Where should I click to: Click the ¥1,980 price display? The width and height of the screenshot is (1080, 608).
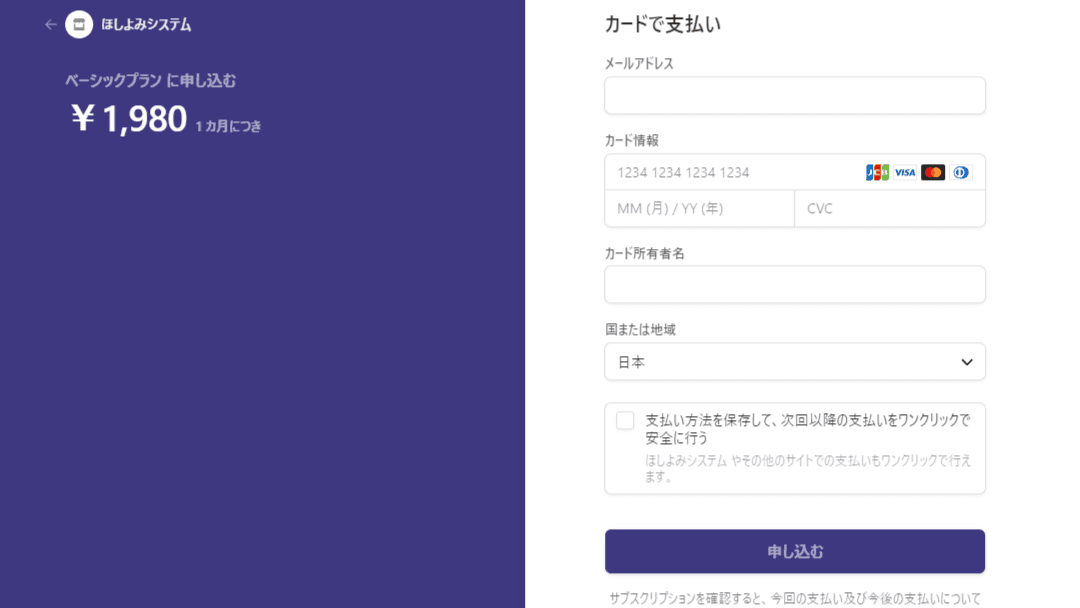(127, 118)
